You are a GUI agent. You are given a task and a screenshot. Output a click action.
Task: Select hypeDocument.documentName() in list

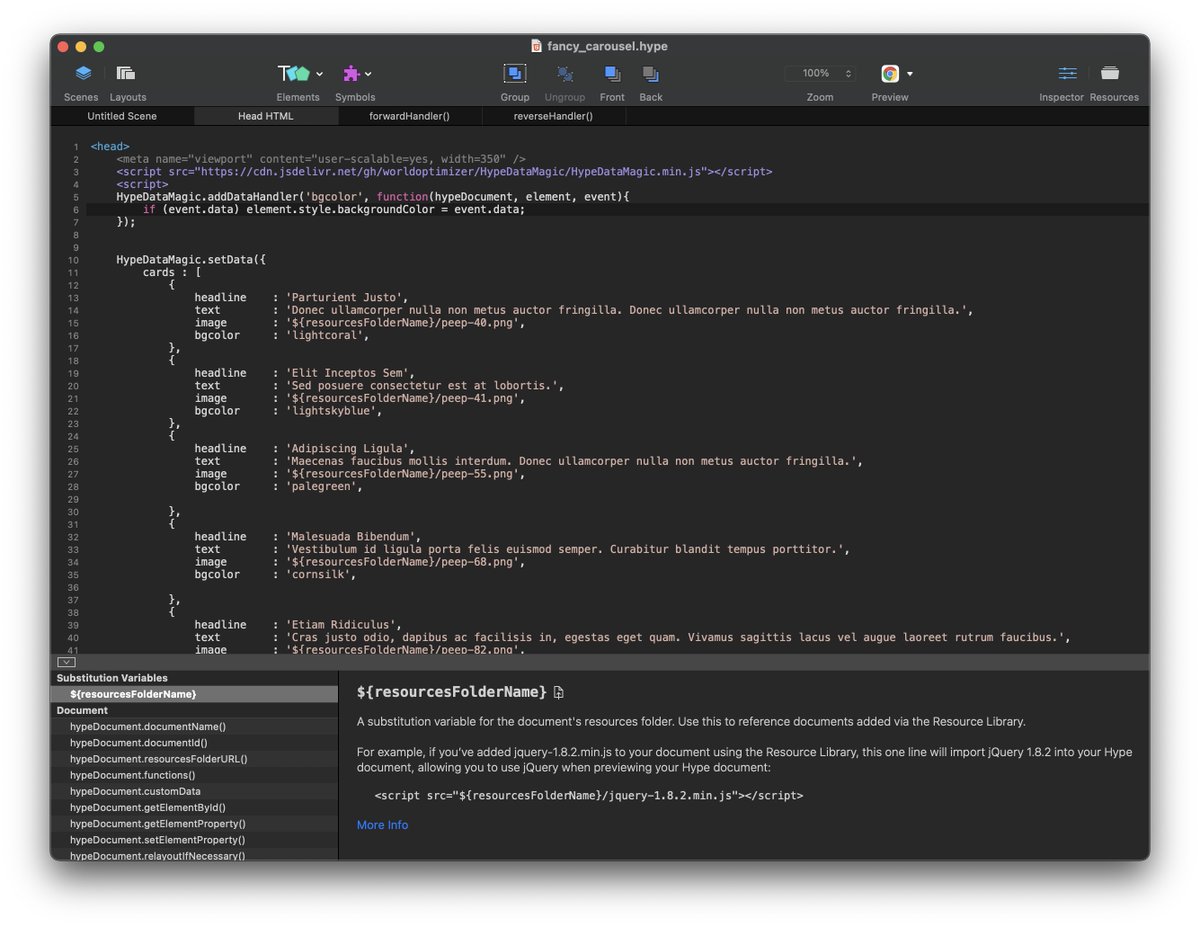pos(194,727)
